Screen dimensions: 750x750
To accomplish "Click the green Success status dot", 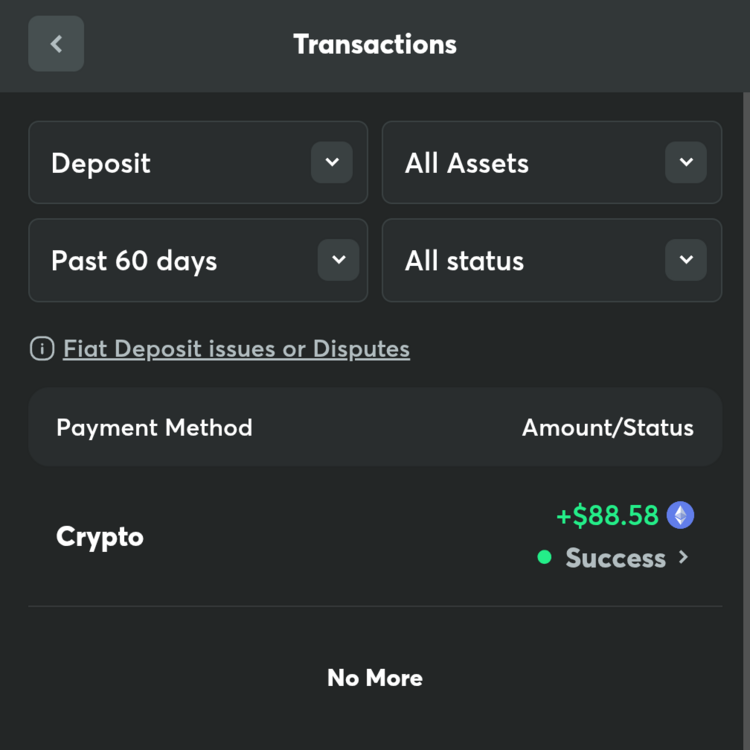I will 544,558.
